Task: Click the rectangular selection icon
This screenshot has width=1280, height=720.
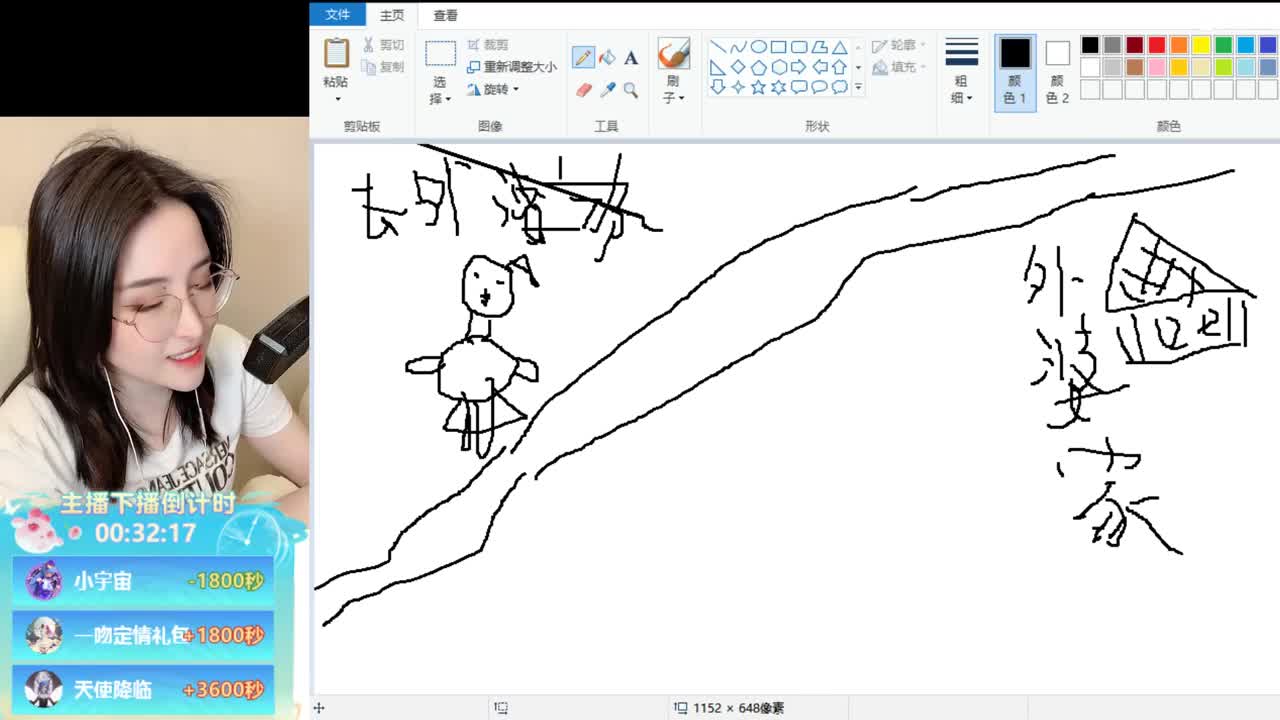Action: (x=440, y=54)
